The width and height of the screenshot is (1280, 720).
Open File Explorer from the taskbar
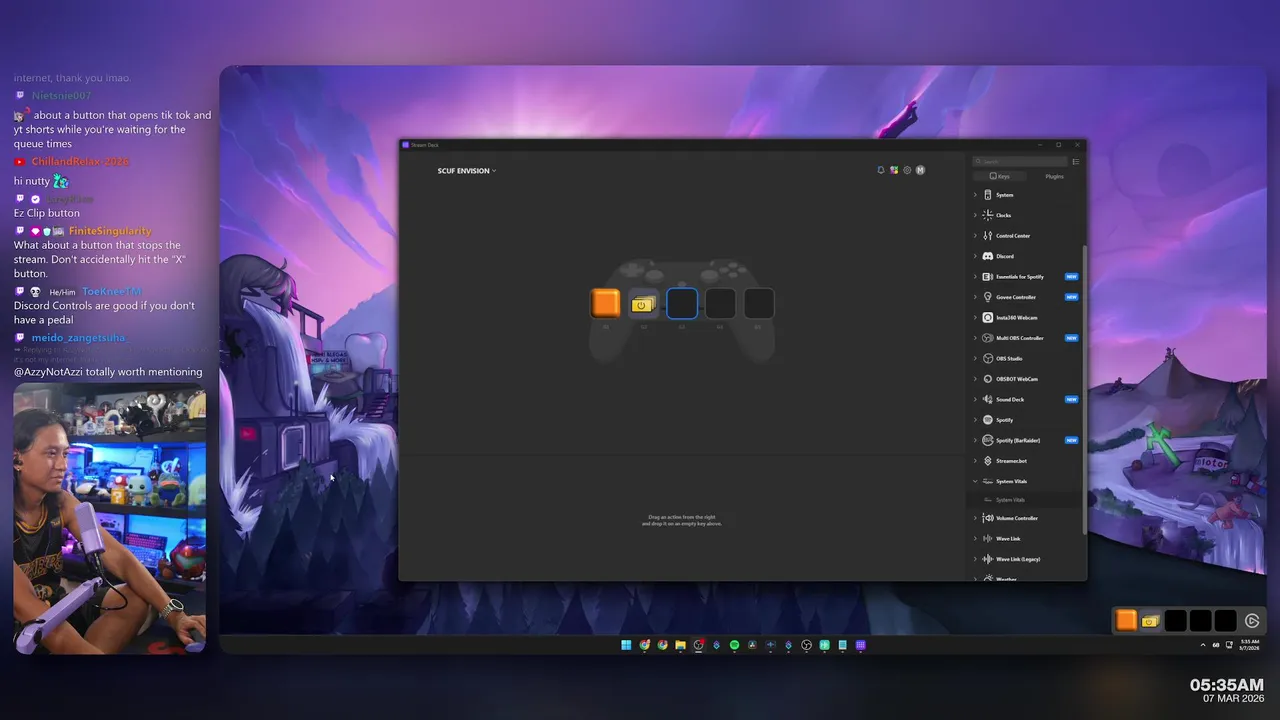tap(680, 645)
